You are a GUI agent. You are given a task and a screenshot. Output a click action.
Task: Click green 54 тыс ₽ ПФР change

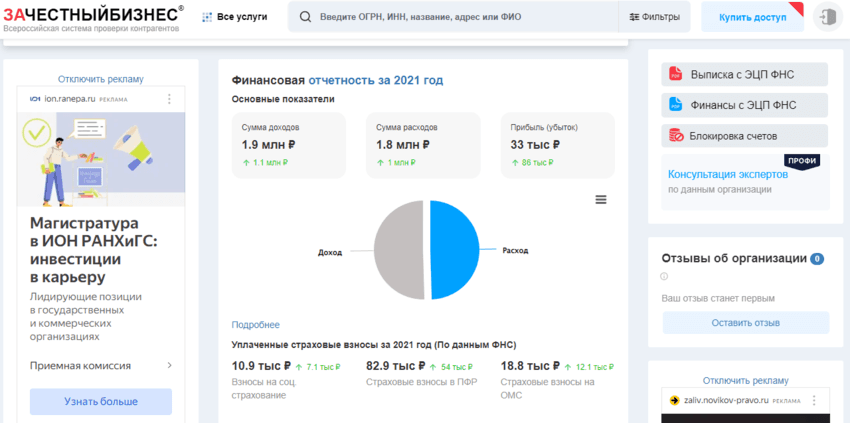pyautogui.click(x=452, y=367)
